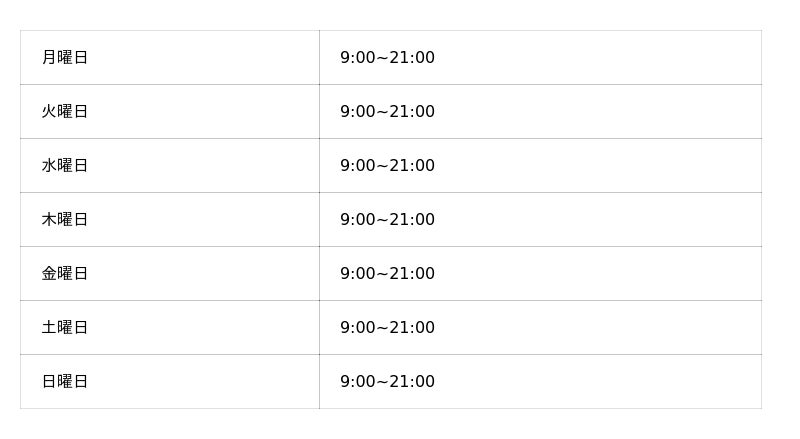Click the 金曜日 day label
This screenshot has width=800, height=439.
[65, 274]
